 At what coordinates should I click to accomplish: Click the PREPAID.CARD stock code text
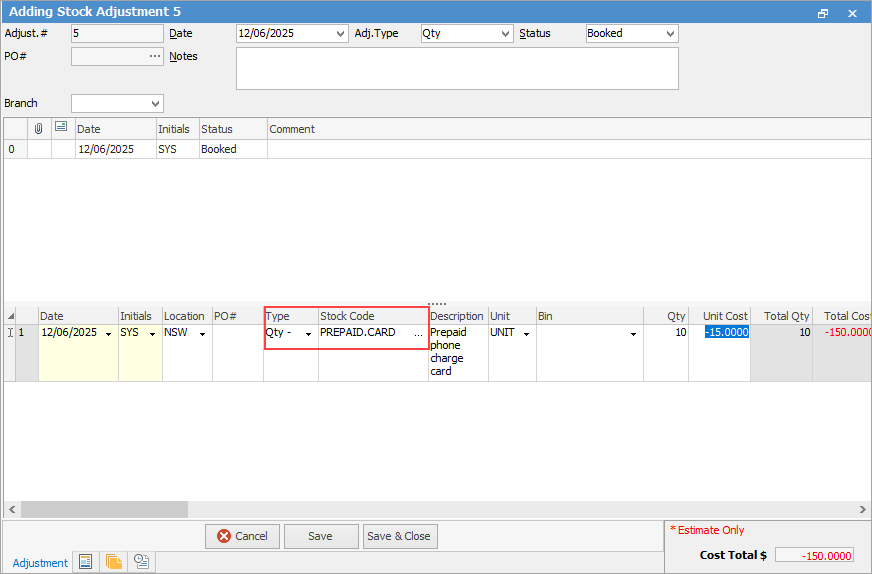pos(358,332)
